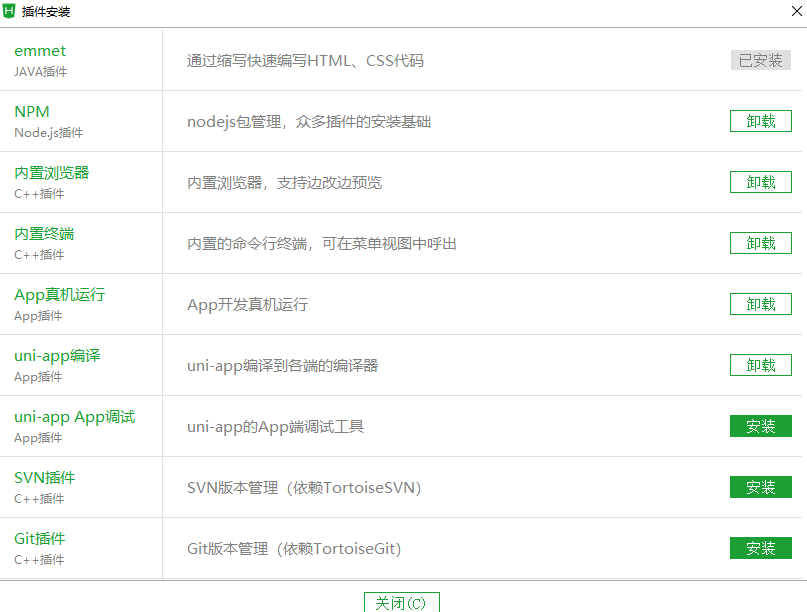The image size is (807, 612).
Task: Click the JAVA插件 label under emmet
Action: click(41, 72)
